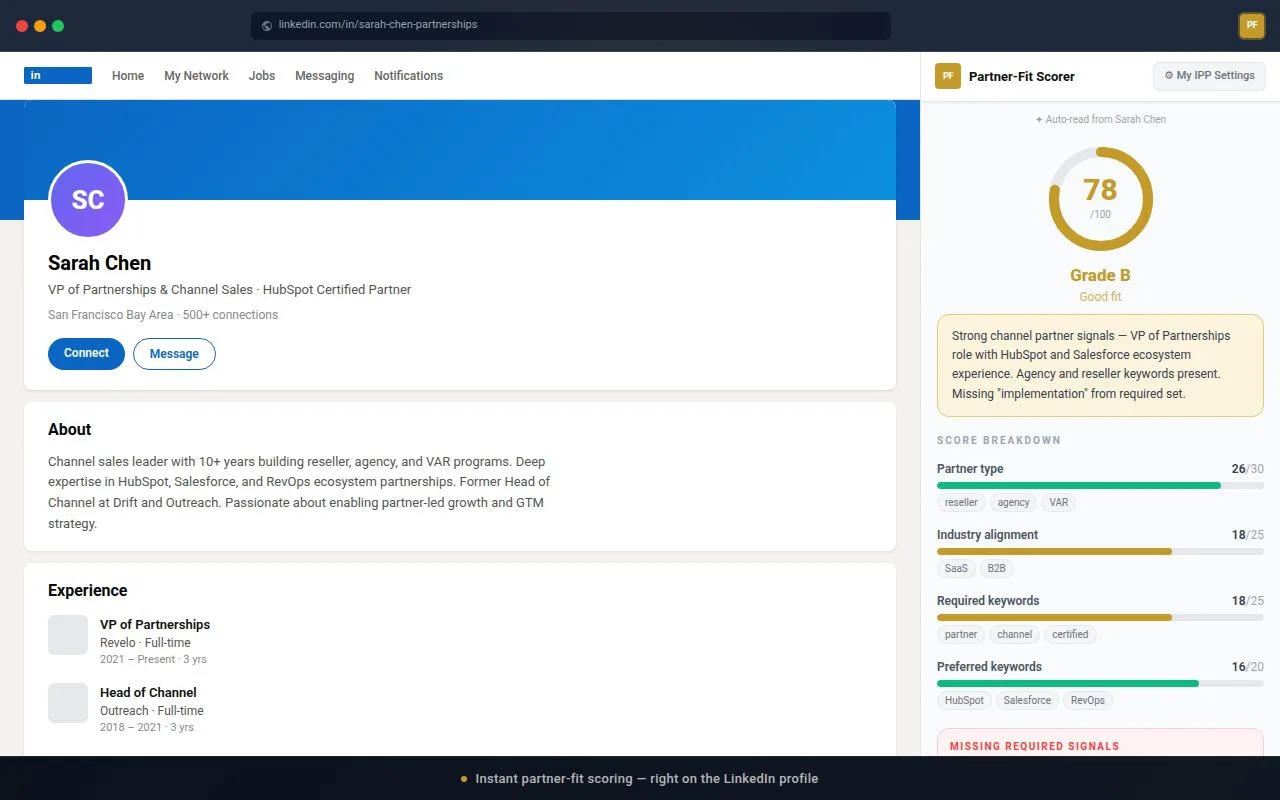The width and height of the screenshot is (1280, 800).
Task: Open the Home nav item
Action: point(128,76)
